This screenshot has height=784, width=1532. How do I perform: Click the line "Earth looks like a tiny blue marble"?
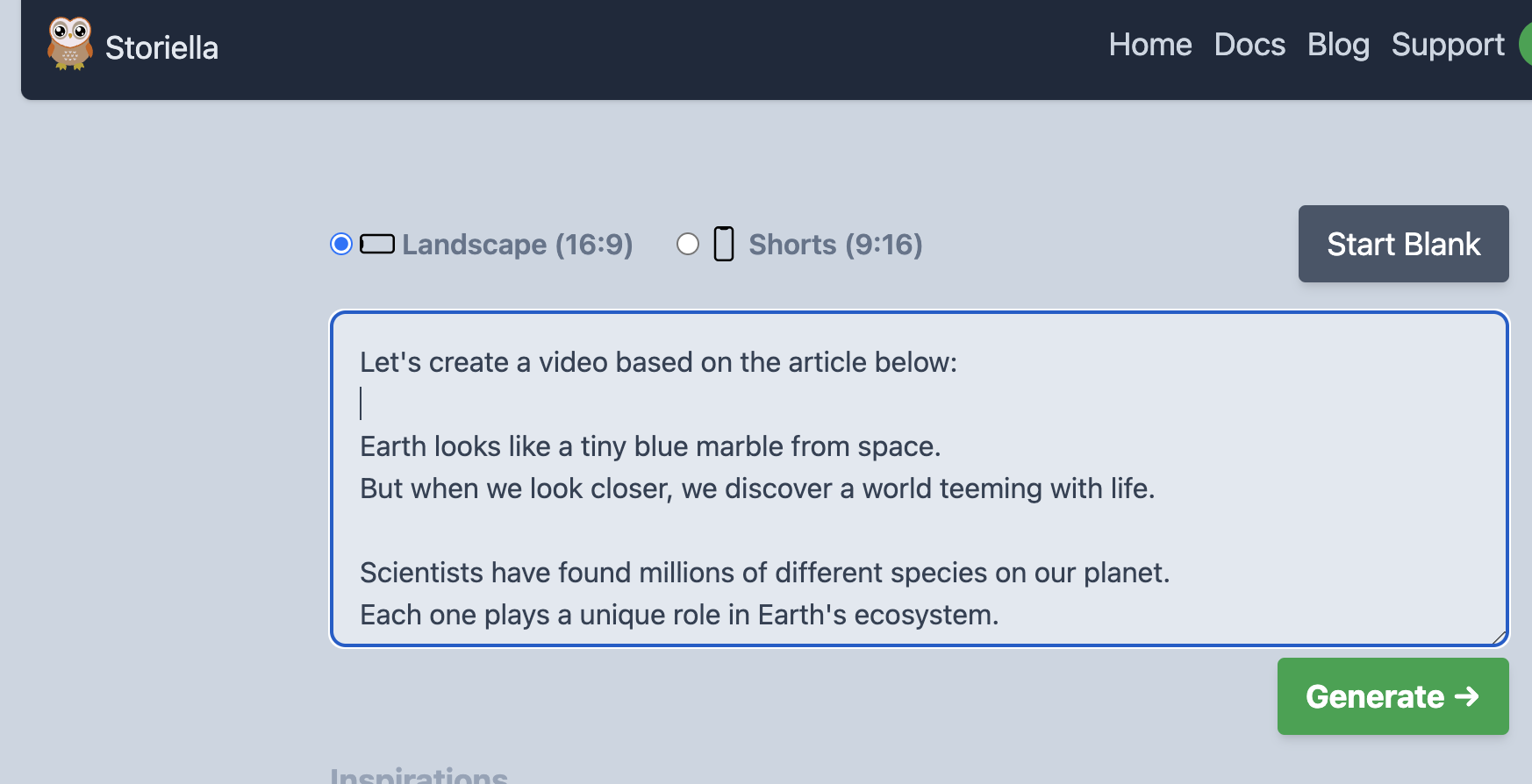click(x=649, y=446)
